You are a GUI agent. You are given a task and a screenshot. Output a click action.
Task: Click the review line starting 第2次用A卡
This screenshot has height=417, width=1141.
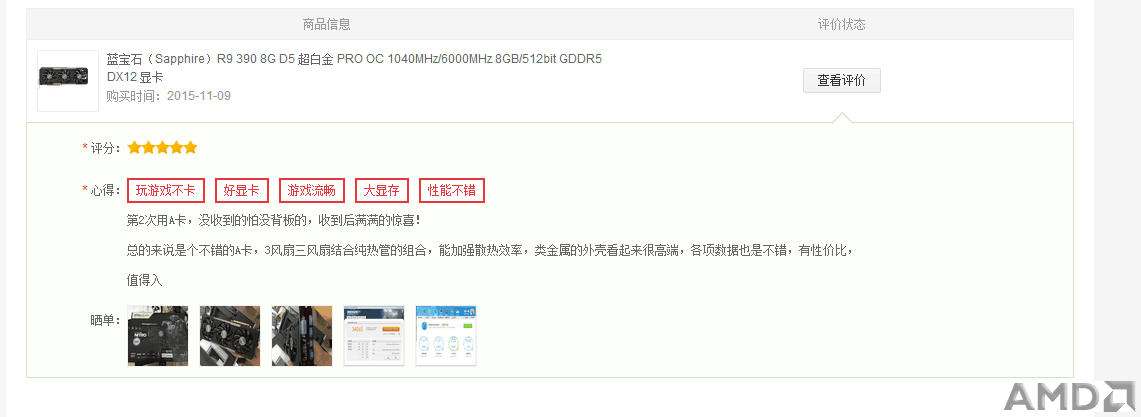tap(274, 219)
